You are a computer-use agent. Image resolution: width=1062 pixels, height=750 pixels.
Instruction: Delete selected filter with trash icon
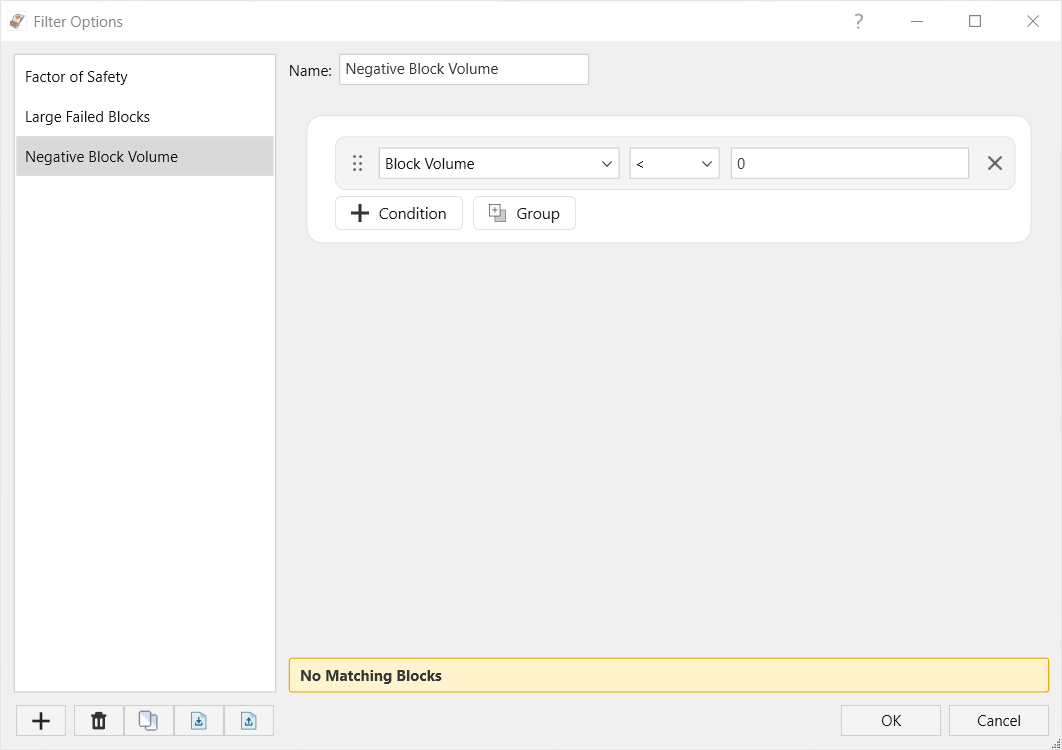(x=99, y=720)
